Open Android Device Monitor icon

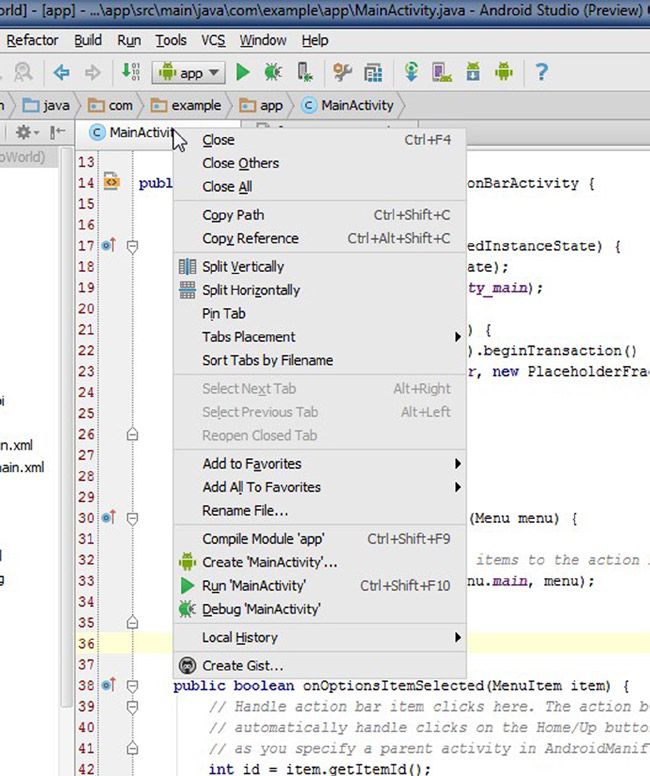(x=504, y=73)
